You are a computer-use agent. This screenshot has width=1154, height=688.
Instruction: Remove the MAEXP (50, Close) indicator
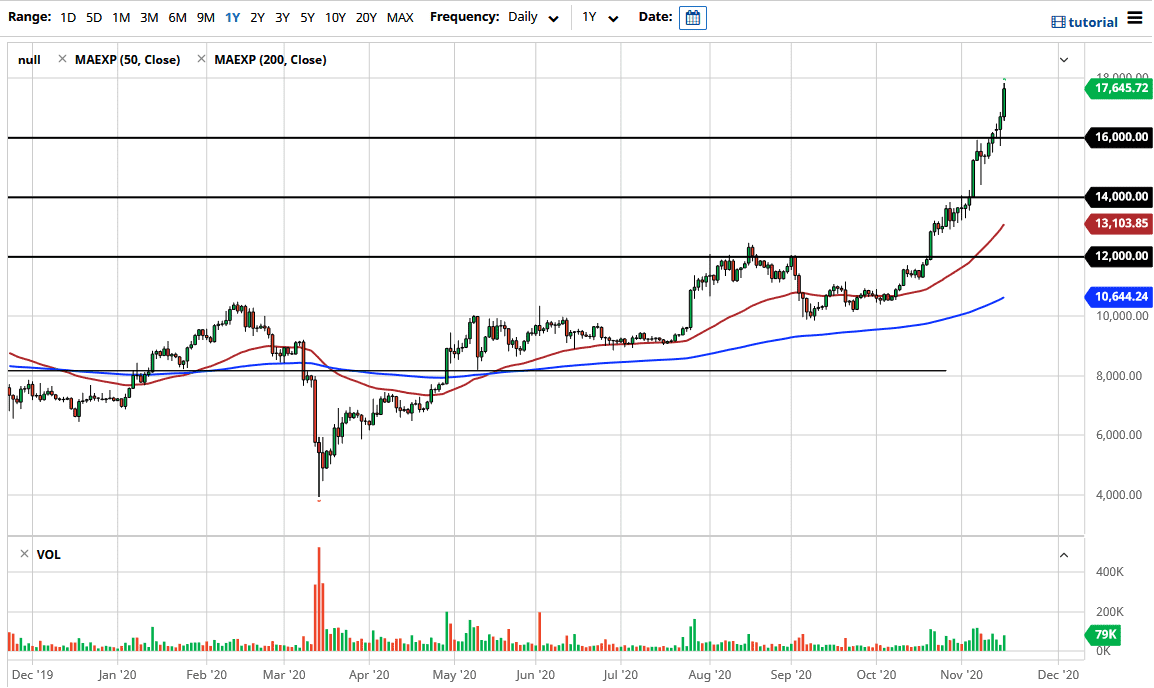point(63,59)
